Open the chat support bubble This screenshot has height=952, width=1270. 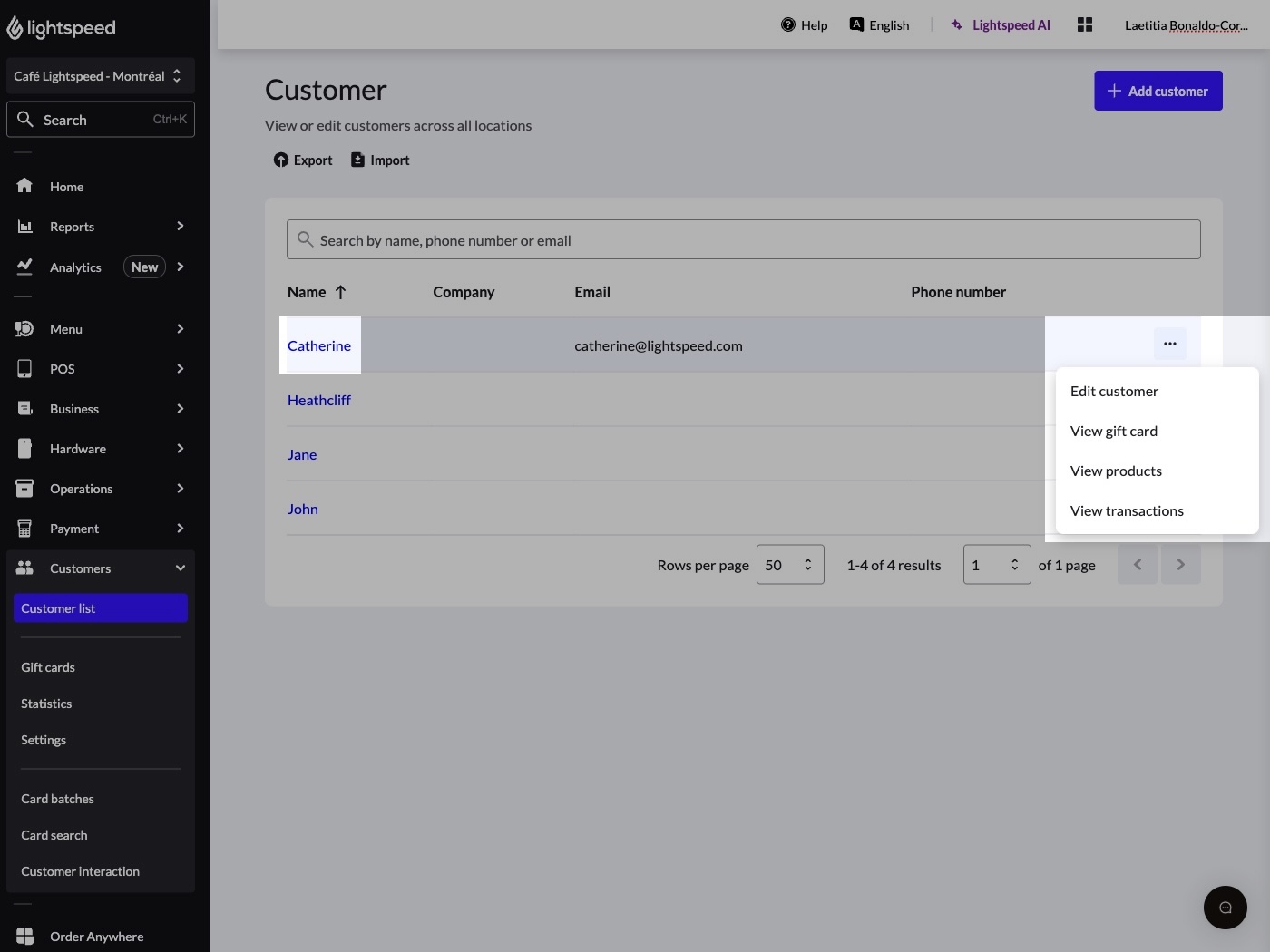(1225, 907)
